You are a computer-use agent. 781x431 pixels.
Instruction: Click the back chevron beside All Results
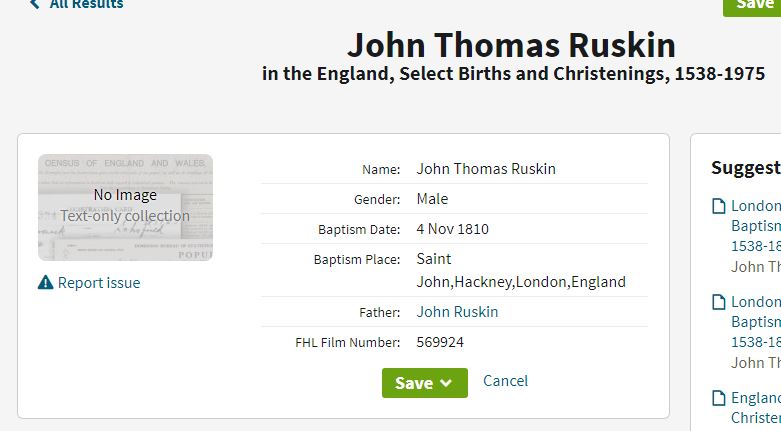tap(34, 4)
